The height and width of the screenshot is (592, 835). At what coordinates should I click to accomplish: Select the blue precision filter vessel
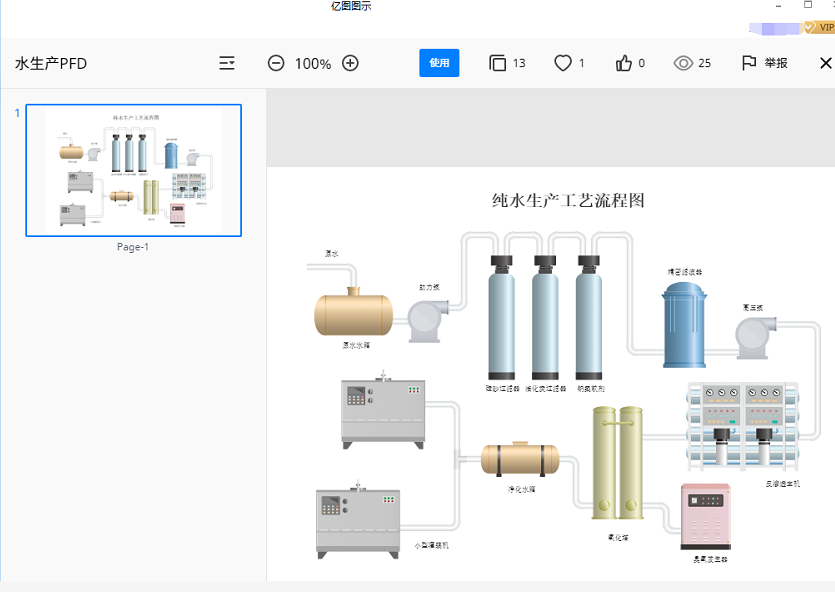click(x=684, y=325)
